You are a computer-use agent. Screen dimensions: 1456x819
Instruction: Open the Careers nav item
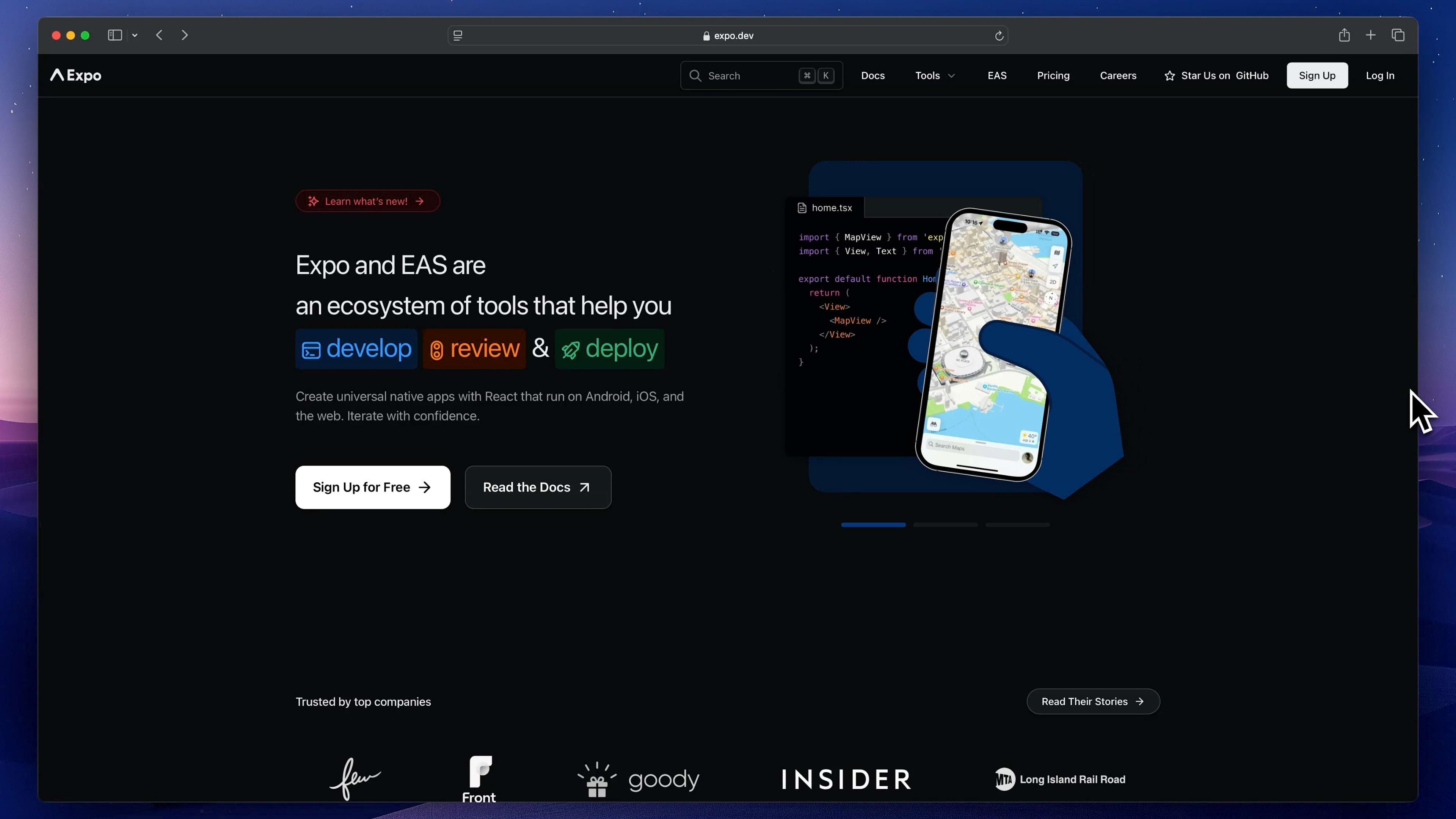click(1118, 75)
